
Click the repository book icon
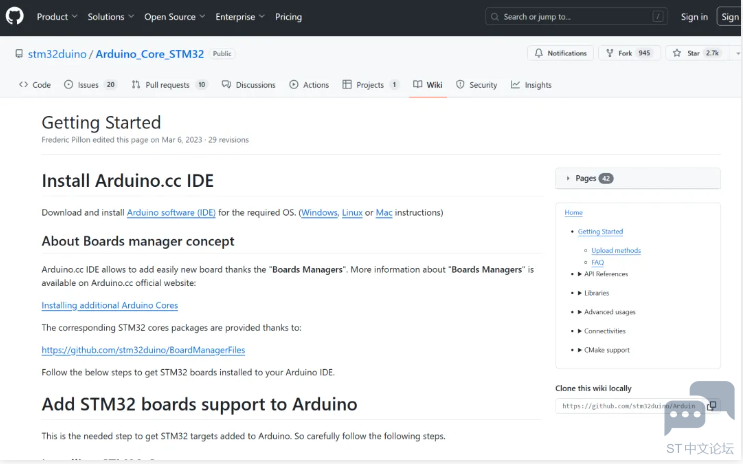click(19, 54)
